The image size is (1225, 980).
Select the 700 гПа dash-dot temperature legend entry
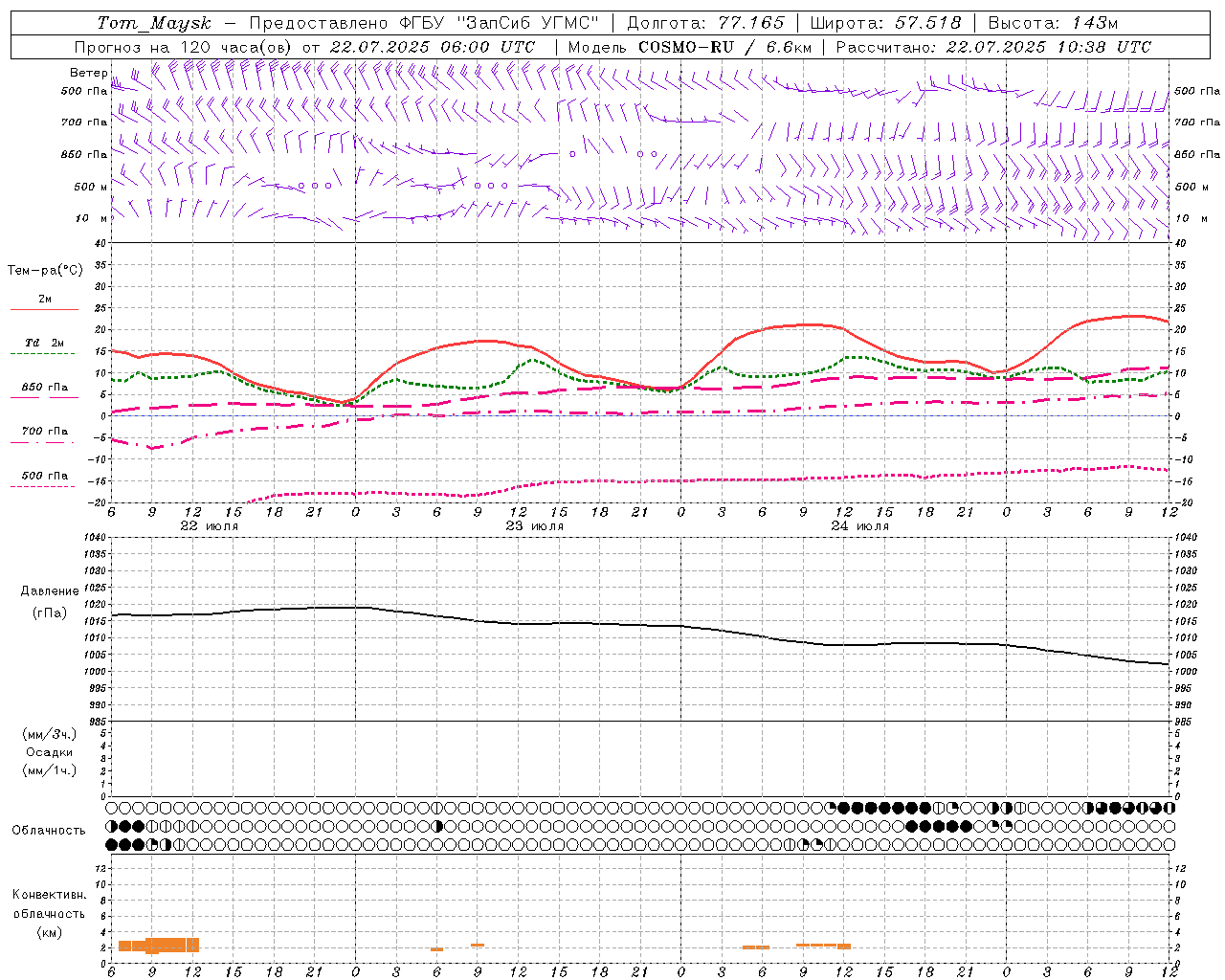pyautogui.click(x=44, y=436)
